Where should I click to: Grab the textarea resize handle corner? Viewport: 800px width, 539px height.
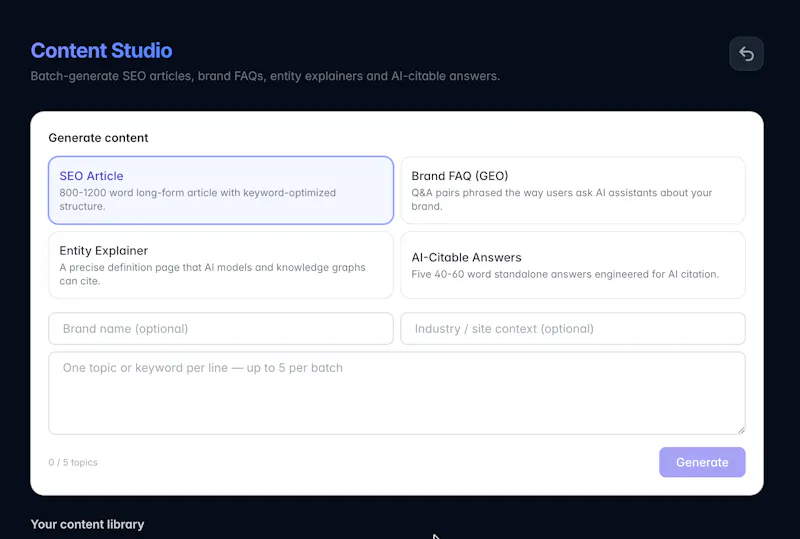pyautogui.click(x=741, y=430)
